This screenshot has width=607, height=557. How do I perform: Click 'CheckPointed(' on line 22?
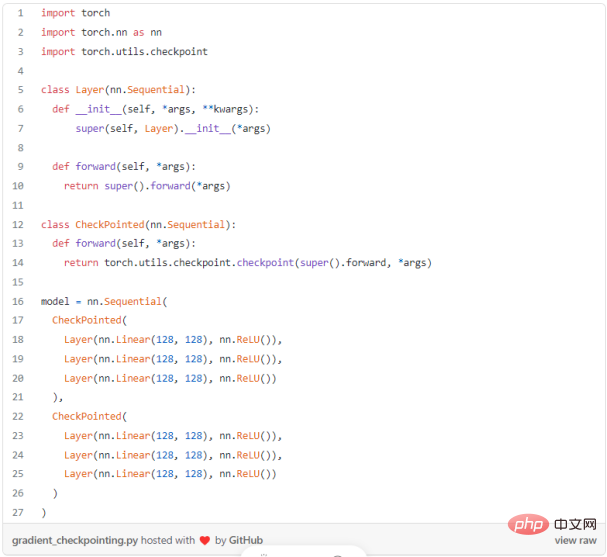coord(89,416)
